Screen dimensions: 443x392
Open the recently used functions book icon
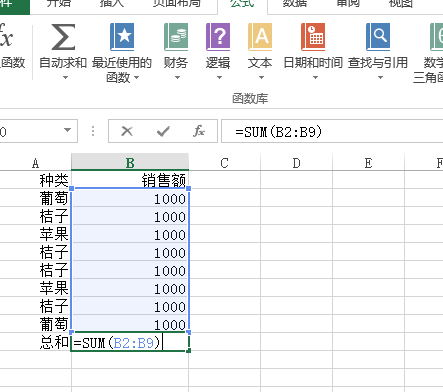122,37
